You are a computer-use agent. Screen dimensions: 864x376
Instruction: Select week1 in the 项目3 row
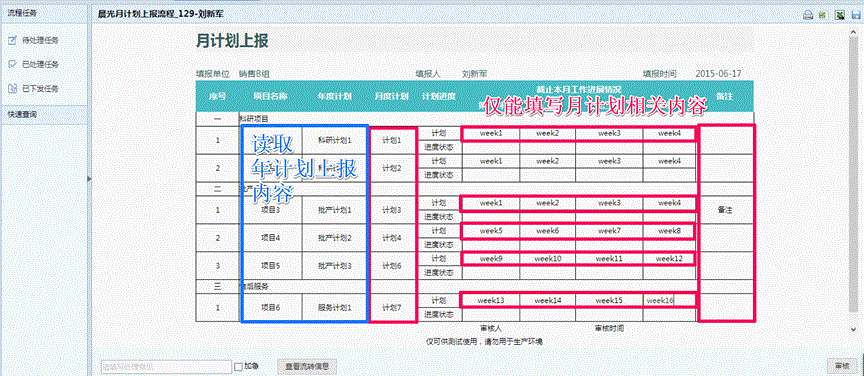490,203
